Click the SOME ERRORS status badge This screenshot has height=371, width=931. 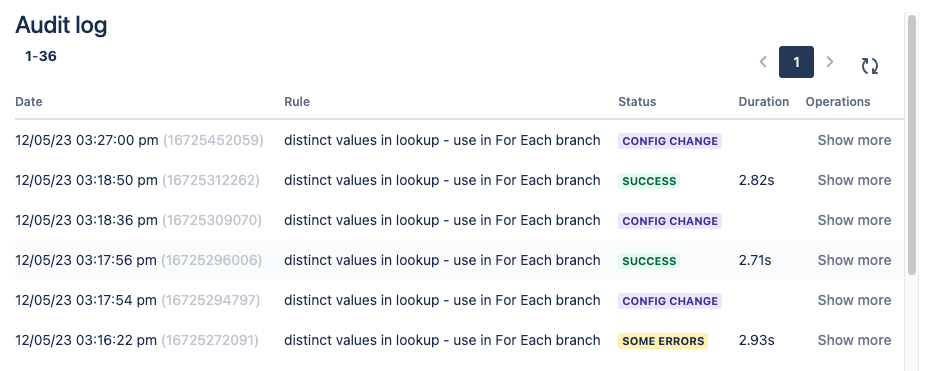pyautogui.click(x=663, y=341)
